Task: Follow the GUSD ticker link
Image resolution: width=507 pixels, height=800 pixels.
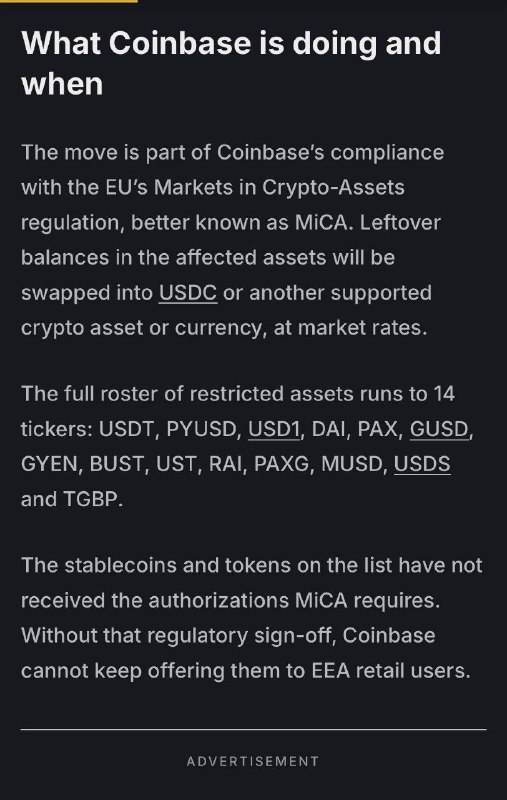Action: pos(439,429)
